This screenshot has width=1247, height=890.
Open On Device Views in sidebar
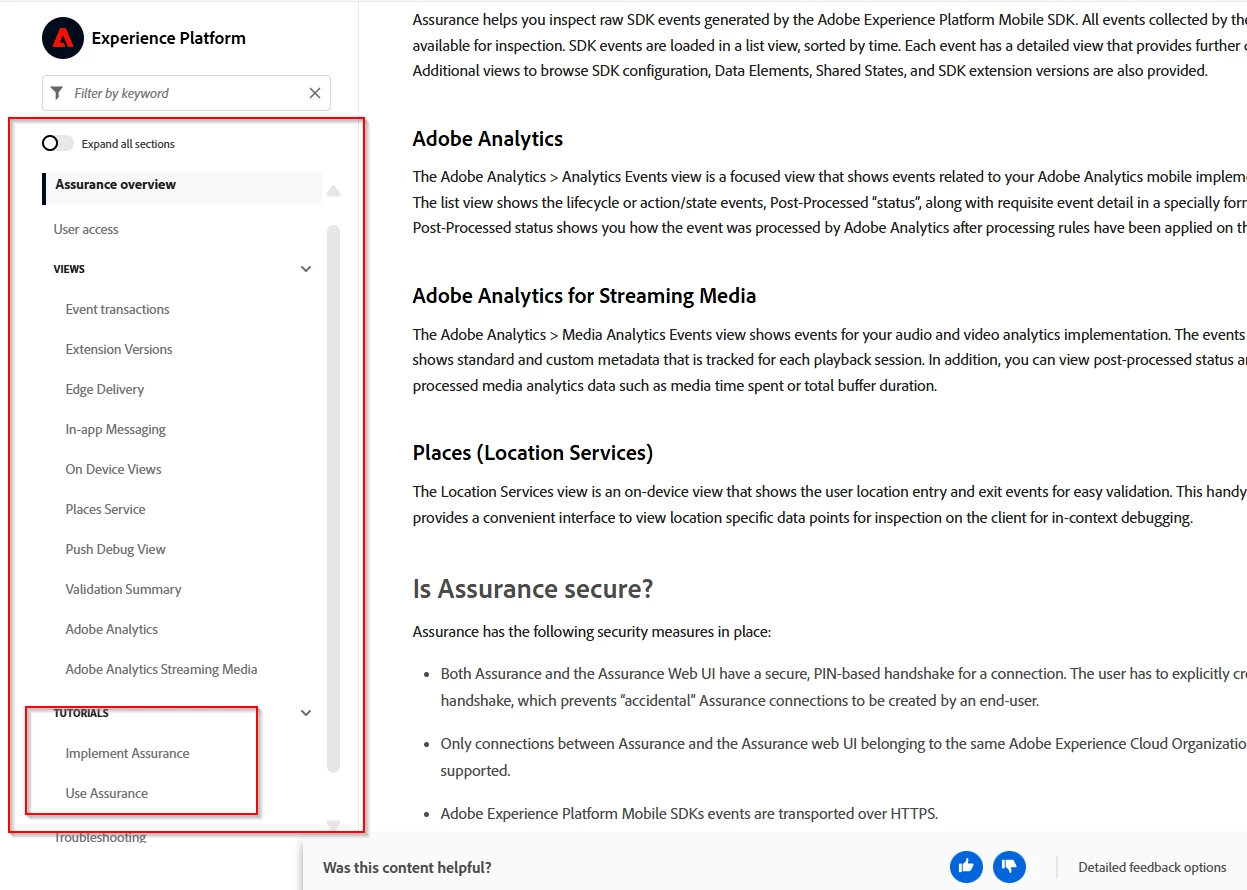click(x=113, y=469)
